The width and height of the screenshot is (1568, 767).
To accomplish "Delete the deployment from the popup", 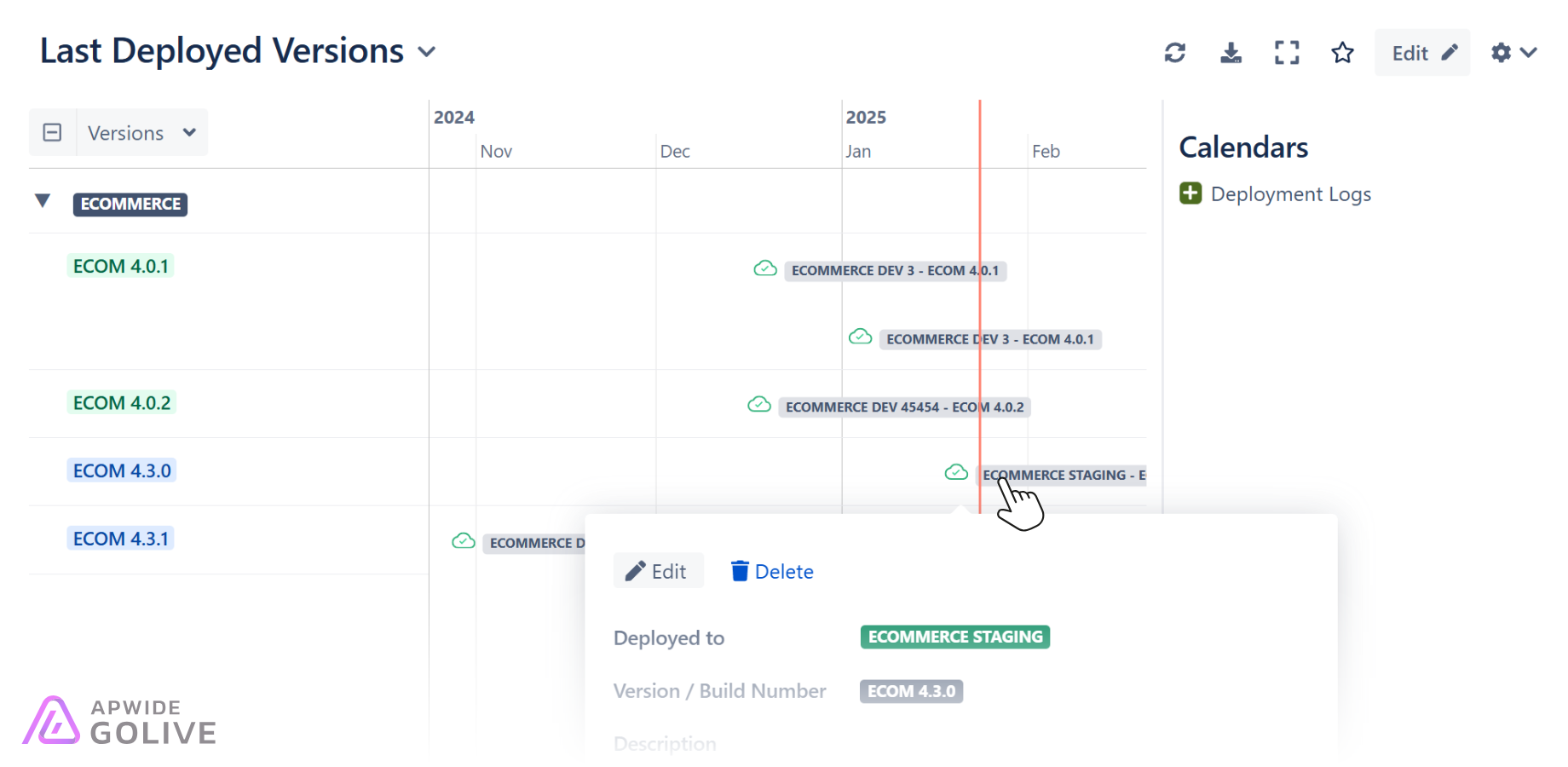I will click(772, 571).
